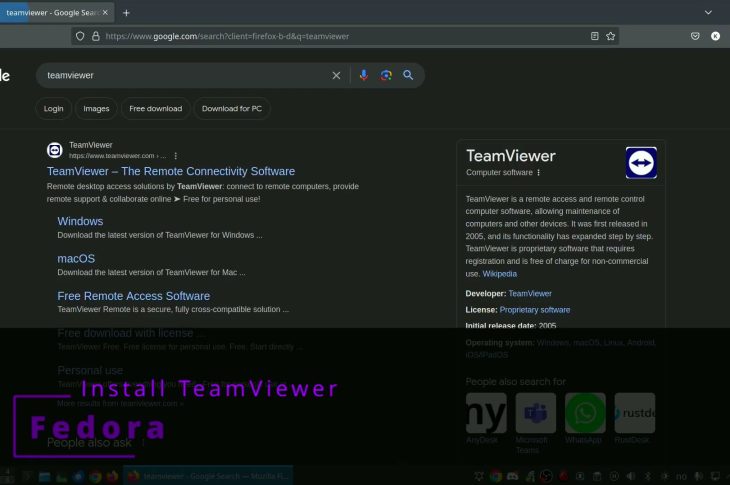Click the voice search microphone icon
Screen dimensions: 730x485
[363, 75]
